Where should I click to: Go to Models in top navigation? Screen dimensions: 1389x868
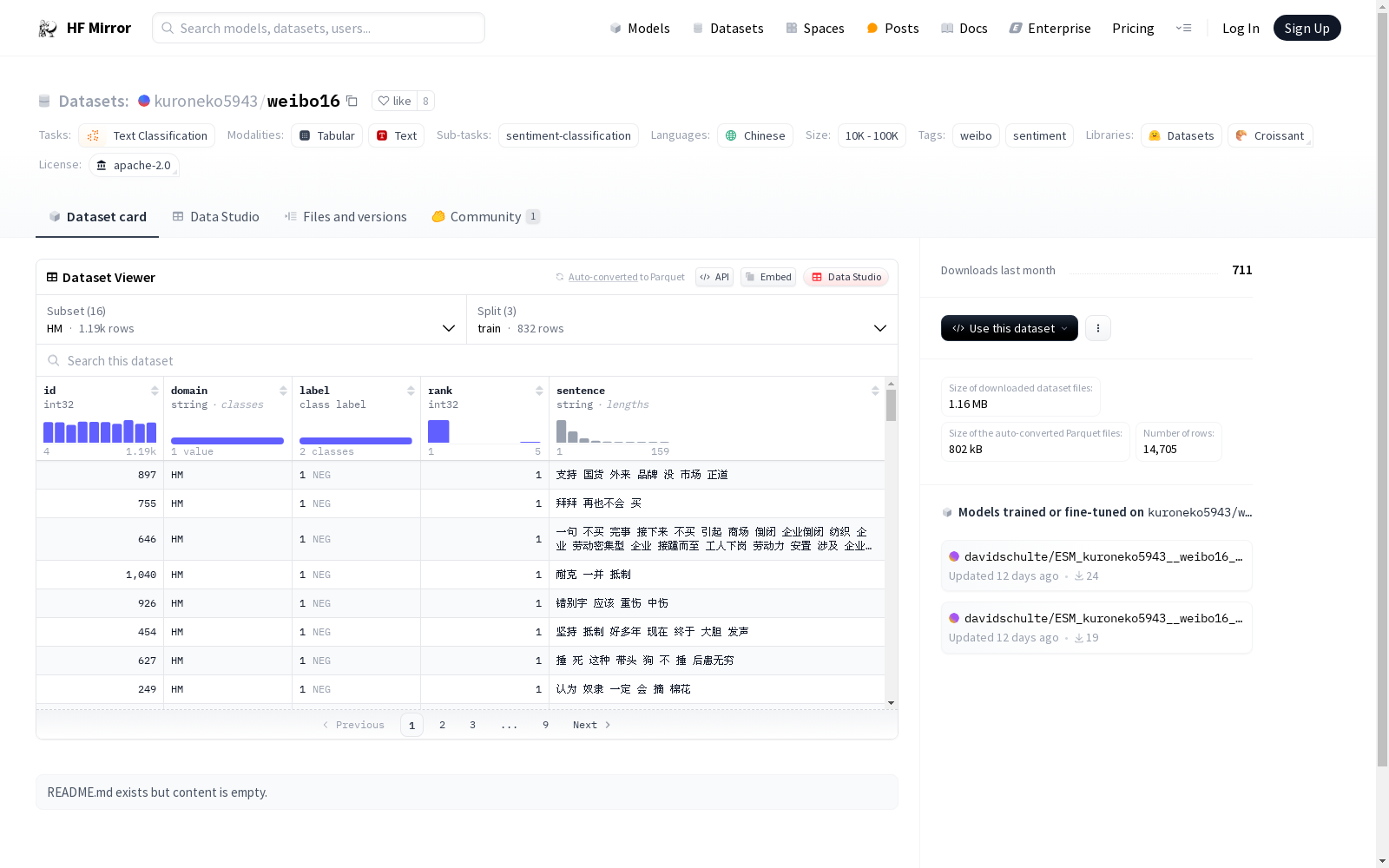click(640, 28)
